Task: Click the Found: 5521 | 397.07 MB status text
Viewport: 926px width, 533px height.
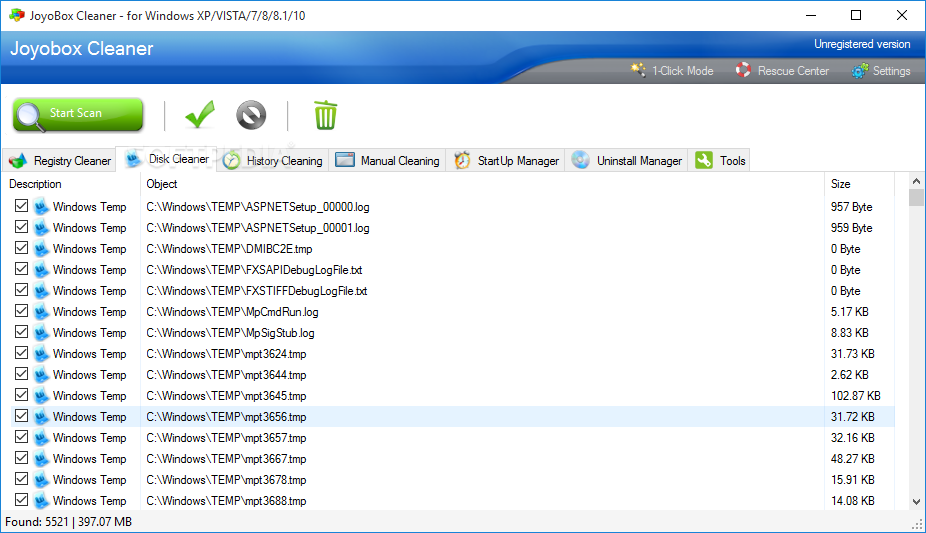Action: pos(69,522)
